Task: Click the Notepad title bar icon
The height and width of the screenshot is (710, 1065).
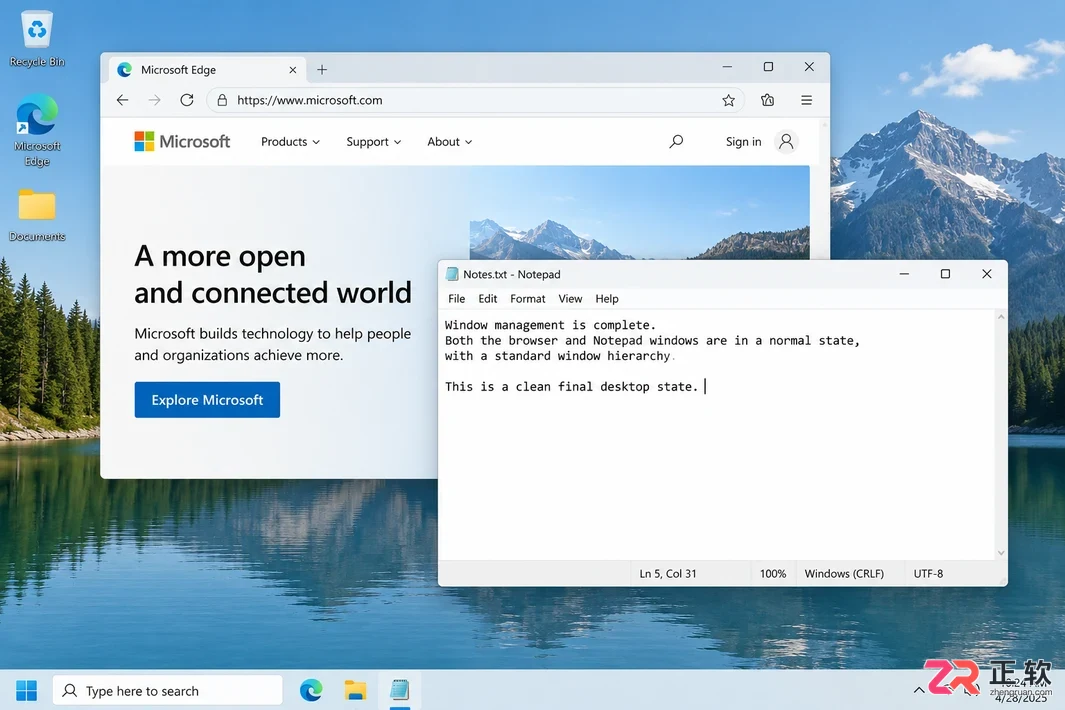Action: [x=452, y=274]
